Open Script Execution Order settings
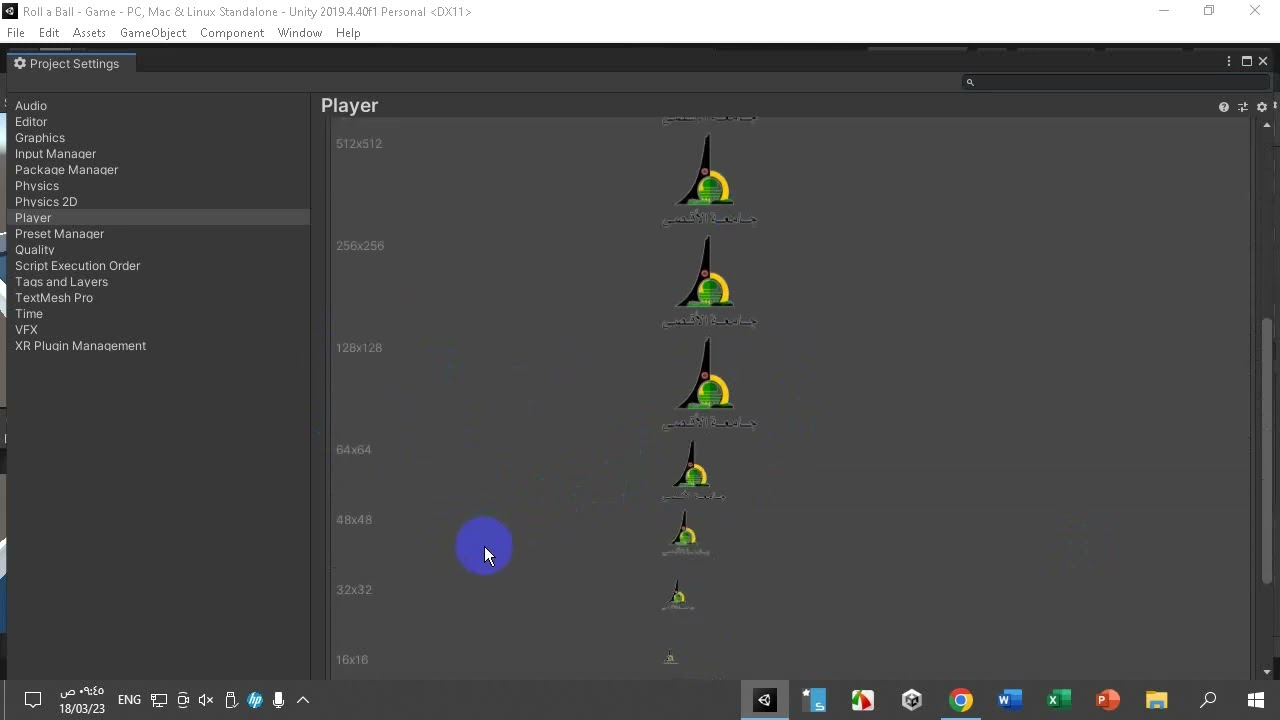The width and height of the screenshot is (1280, 720). click(78, 266)
